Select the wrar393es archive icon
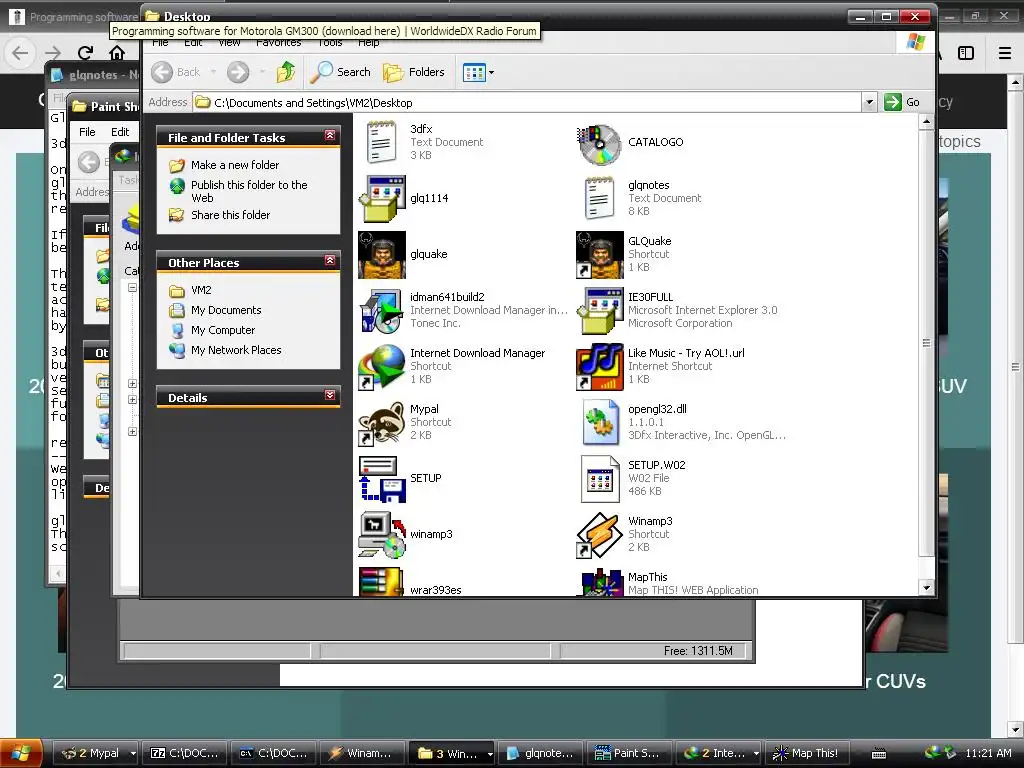The width and height of the screenshot is (1024, 768). tap(381, 582)
